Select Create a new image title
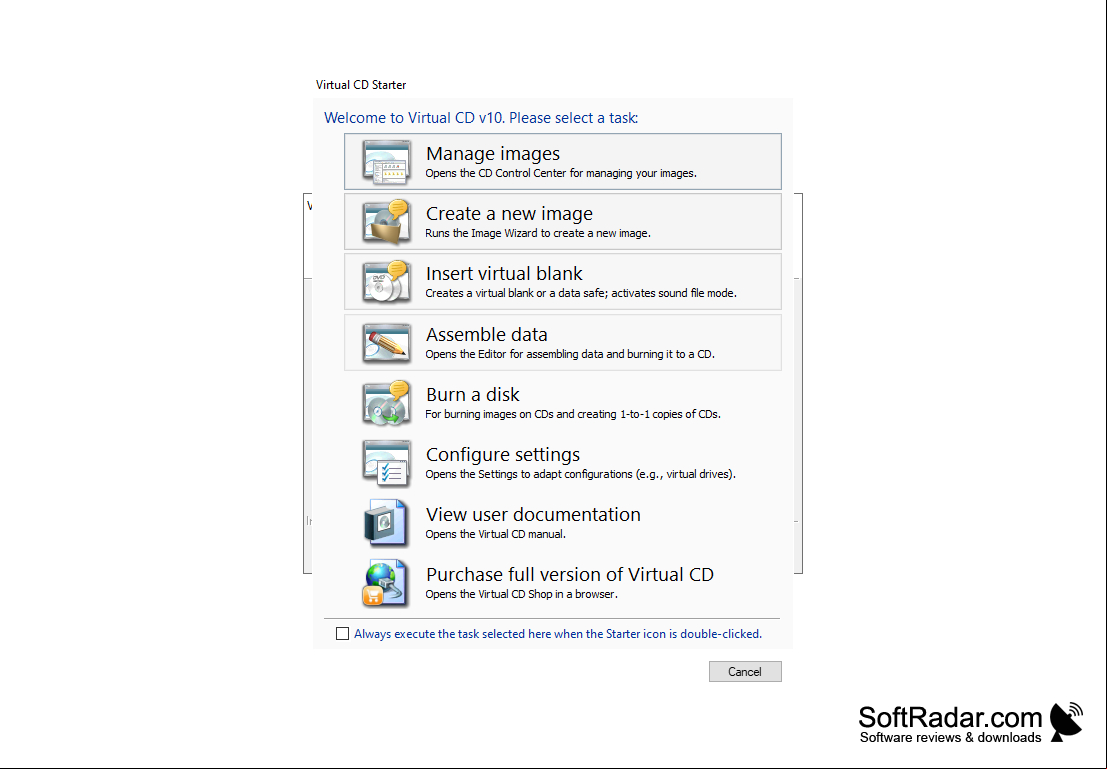This screenshot has height=769, width=1107. (x=509, y=213)
